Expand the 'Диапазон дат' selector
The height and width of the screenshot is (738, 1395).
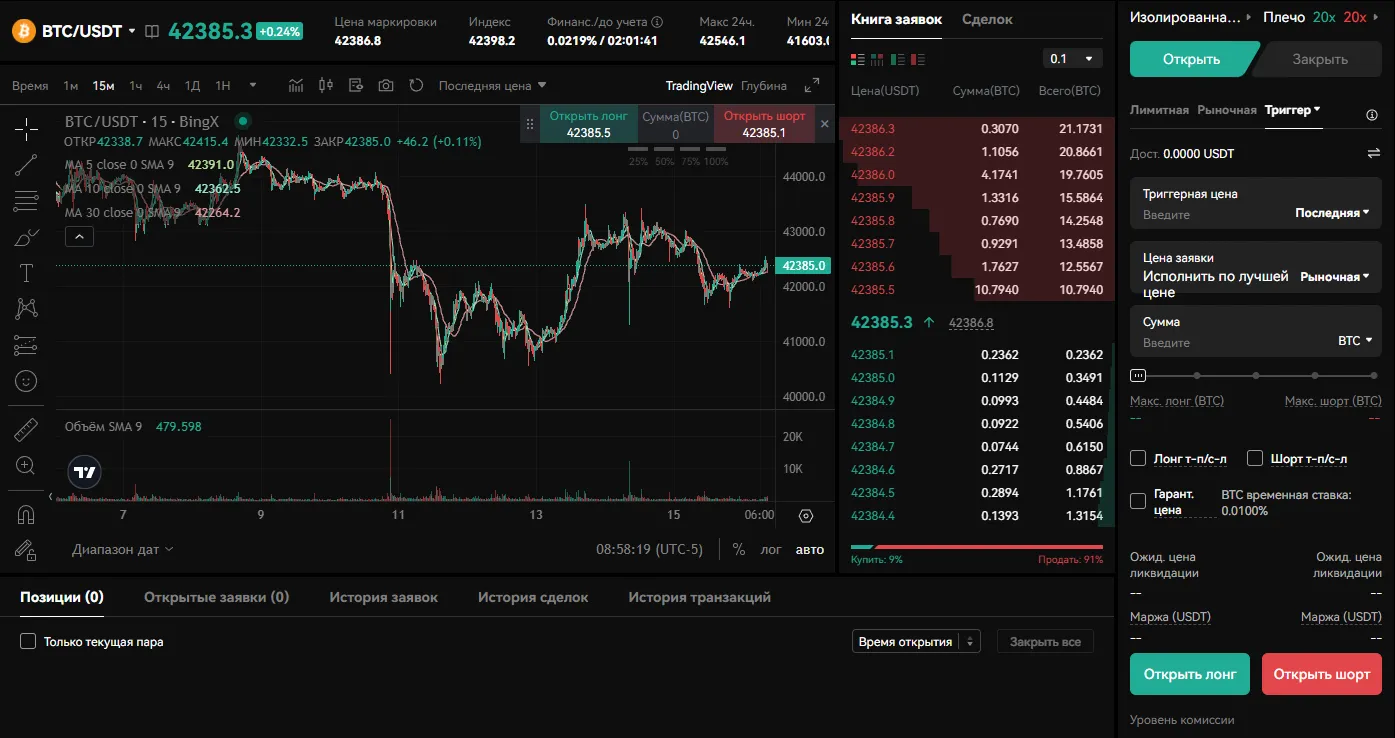[x=120, y=548]
